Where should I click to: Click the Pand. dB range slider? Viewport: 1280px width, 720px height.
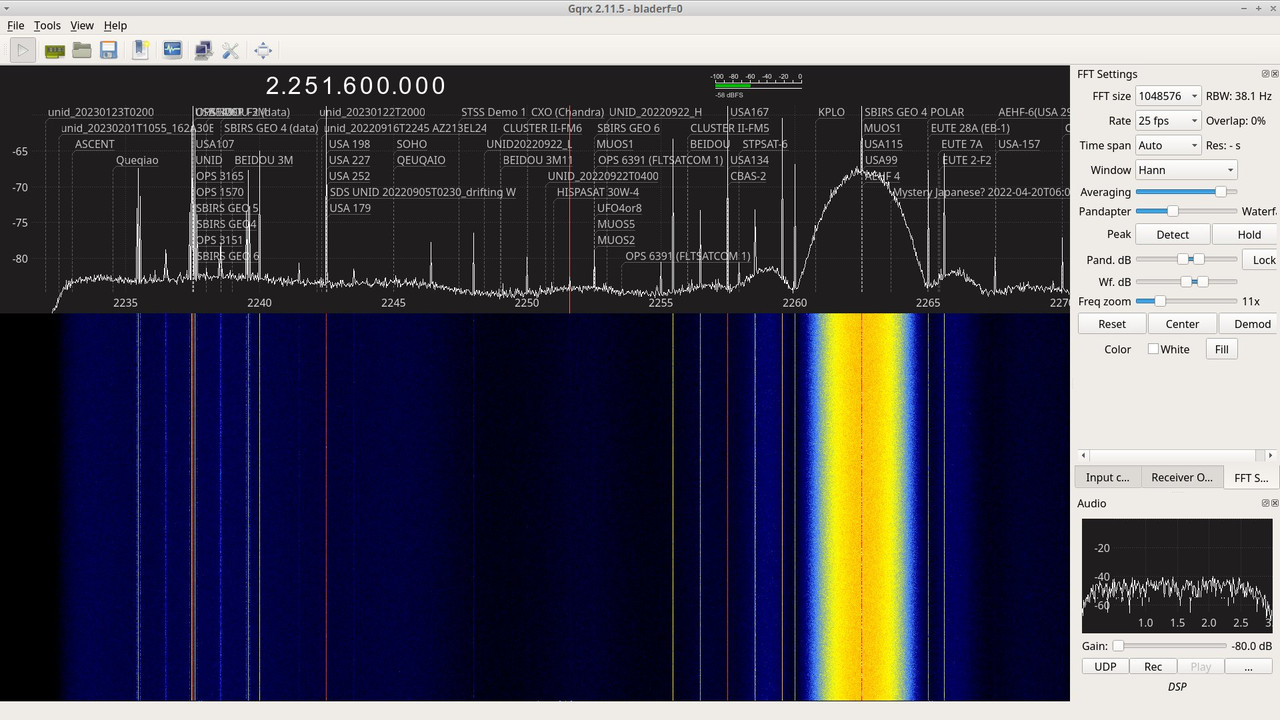[x=1186, y=259]
